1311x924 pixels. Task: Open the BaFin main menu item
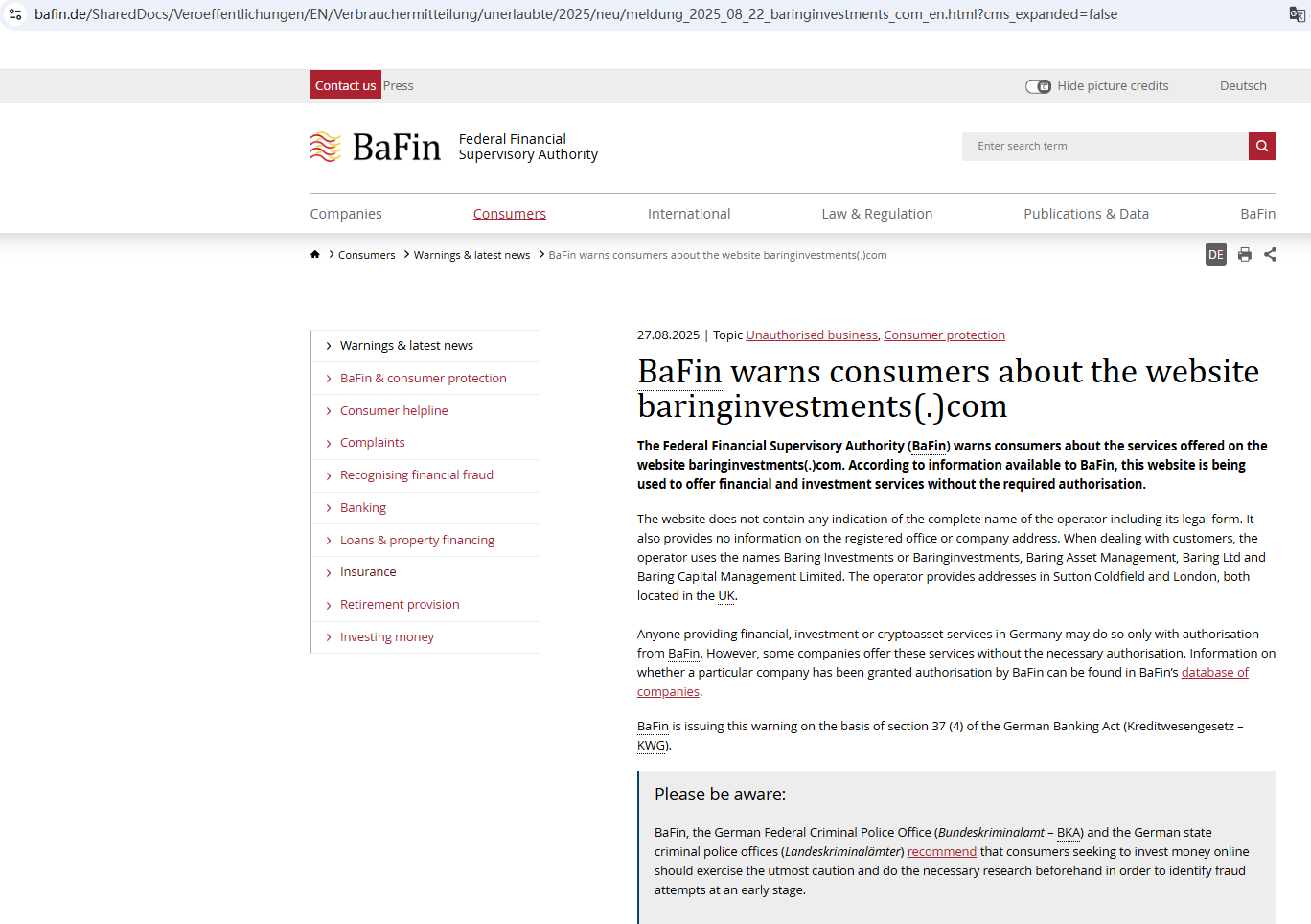(x=1258, y=214)
